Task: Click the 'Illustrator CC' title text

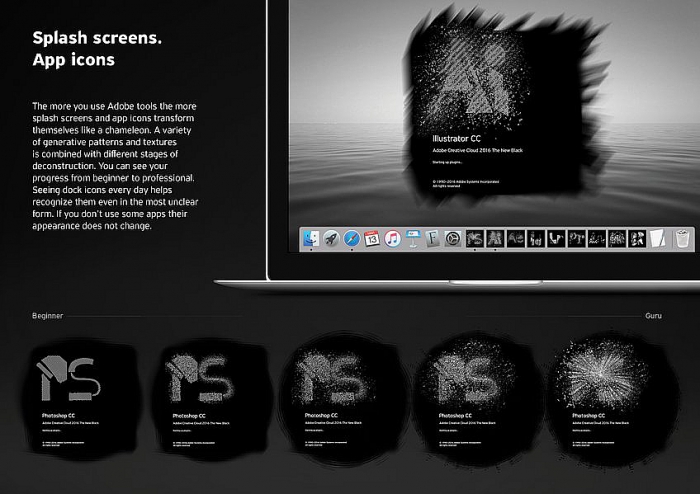Action: click(x=456, y=139)
